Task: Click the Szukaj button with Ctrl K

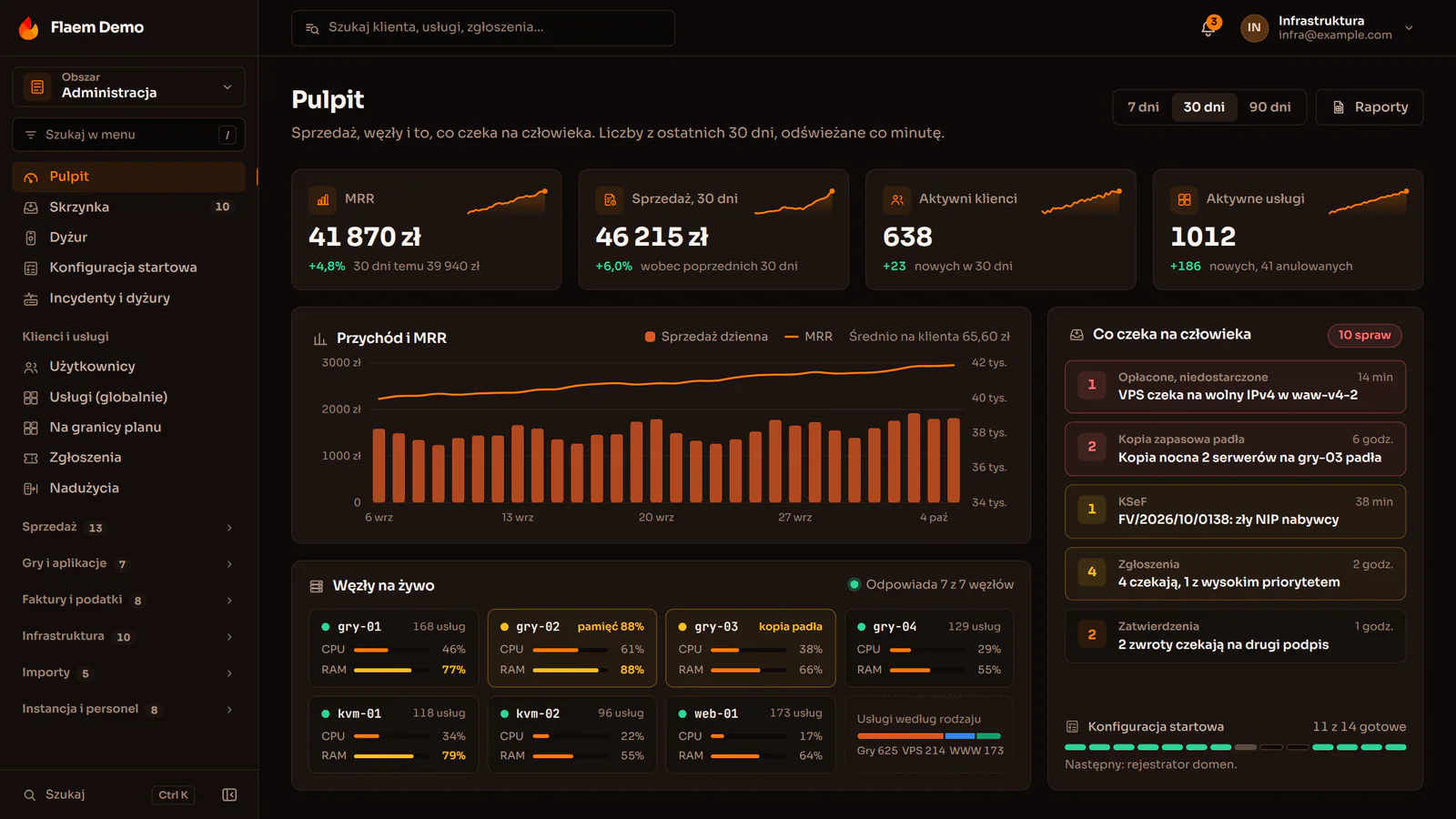Action: point(108,794)
